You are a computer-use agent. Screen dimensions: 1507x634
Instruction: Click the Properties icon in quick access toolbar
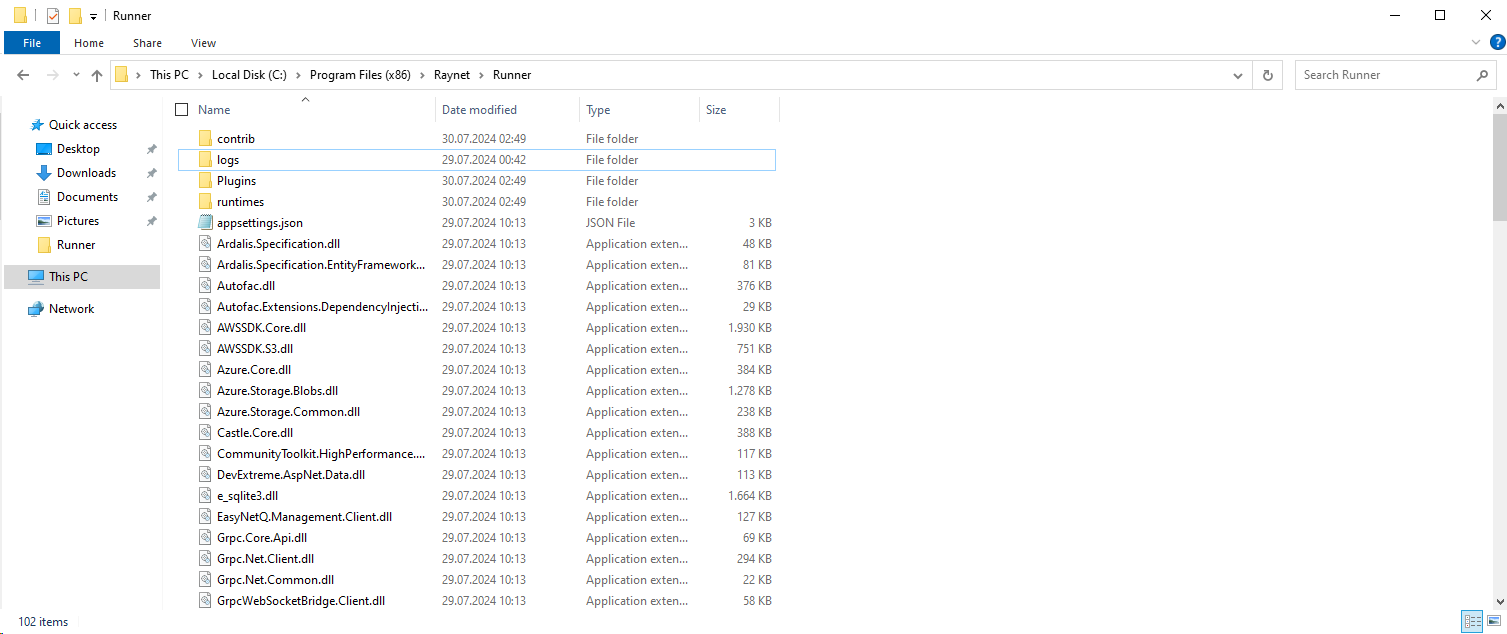point(53,15)
